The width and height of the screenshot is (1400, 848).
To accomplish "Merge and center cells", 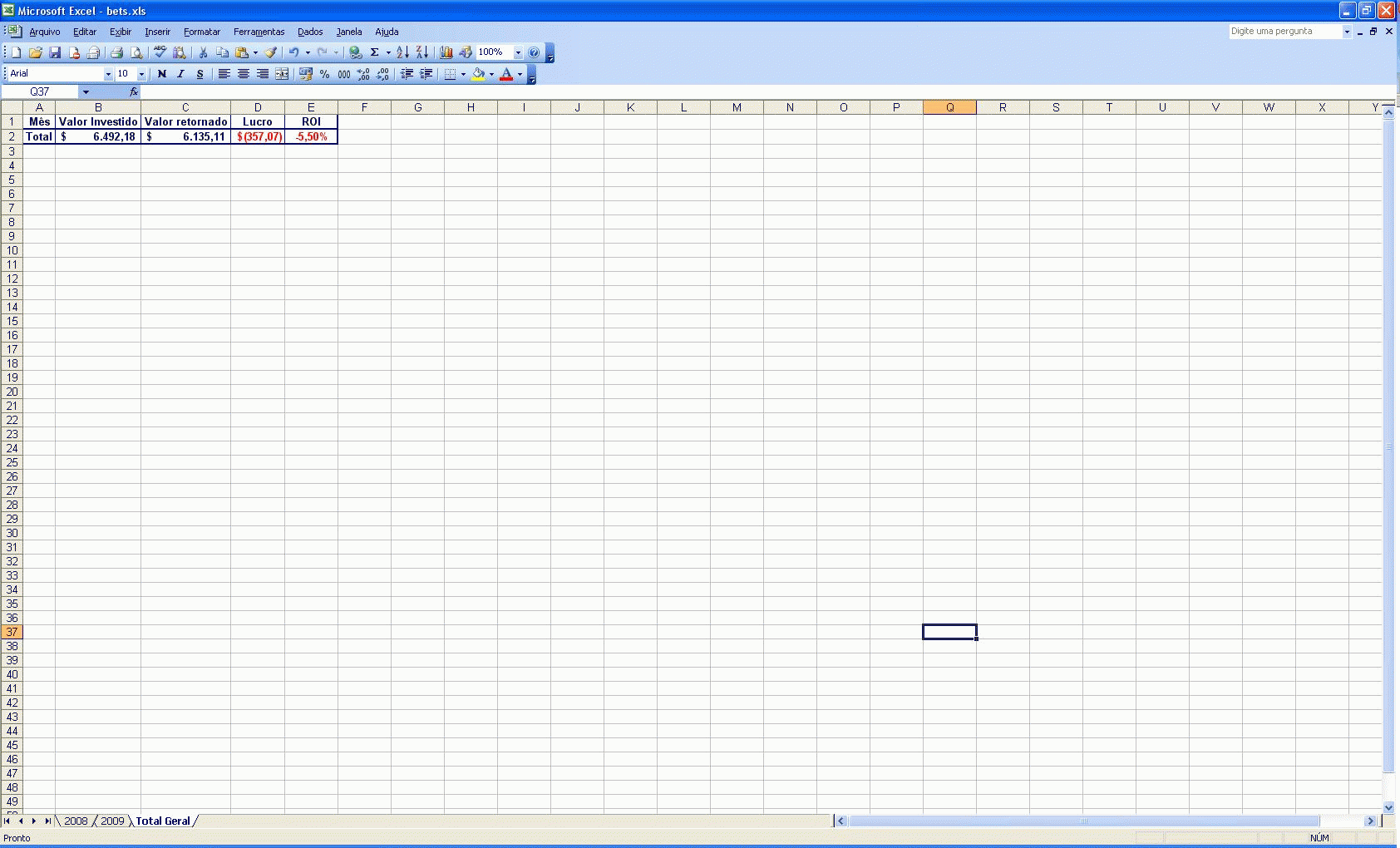I will [x=282, y=74].
